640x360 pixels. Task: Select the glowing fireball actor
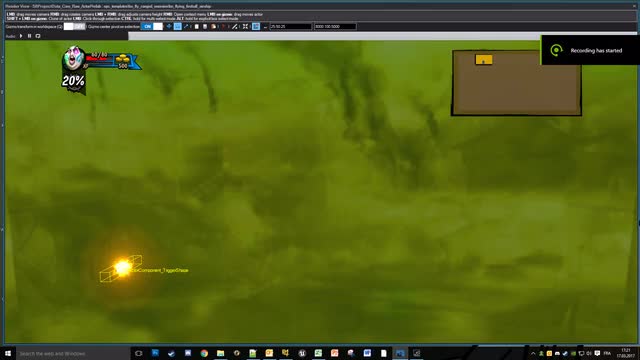[x=122, y=267]
